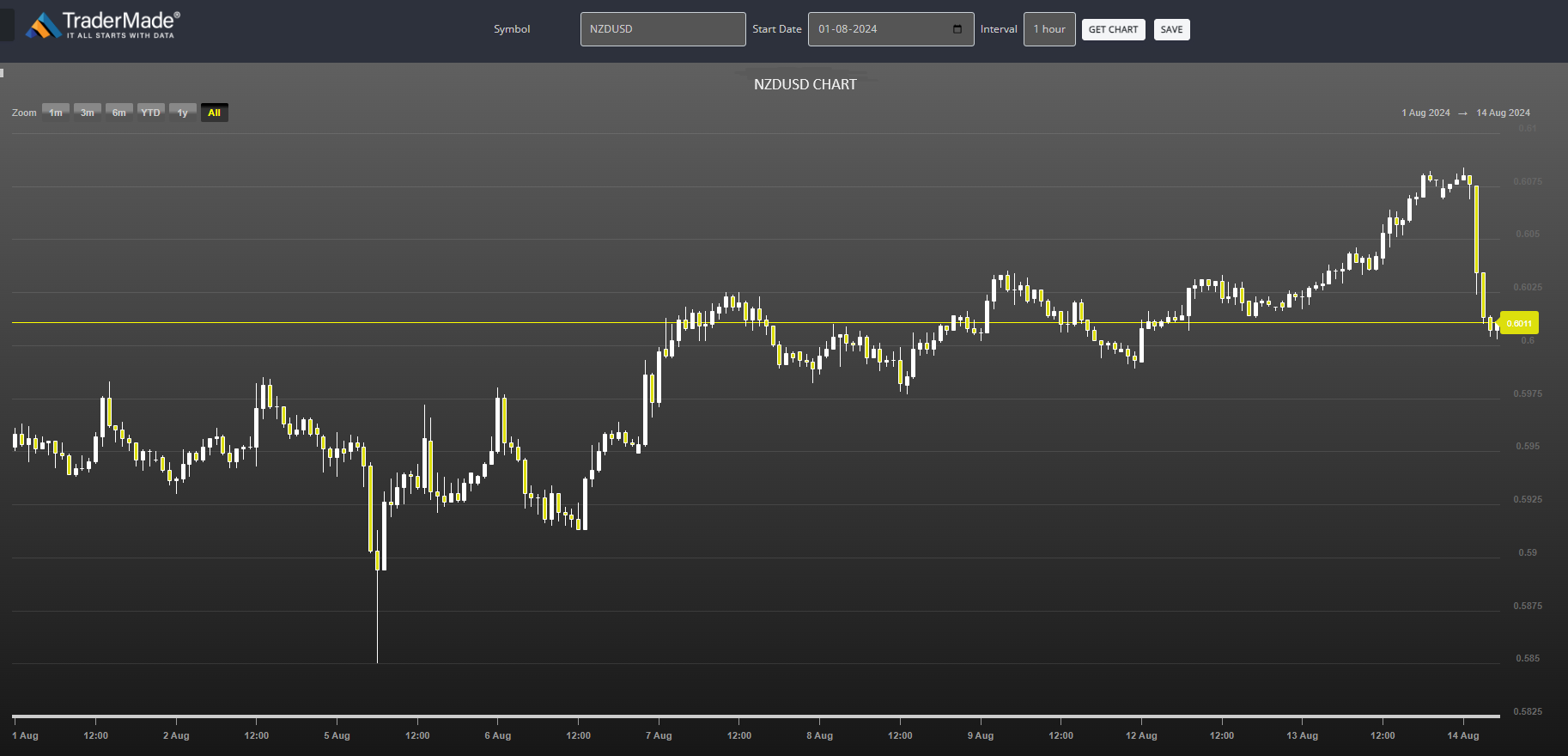
Task: Click the 0.585 y-axis price label
Action: tap(1528, 658)
